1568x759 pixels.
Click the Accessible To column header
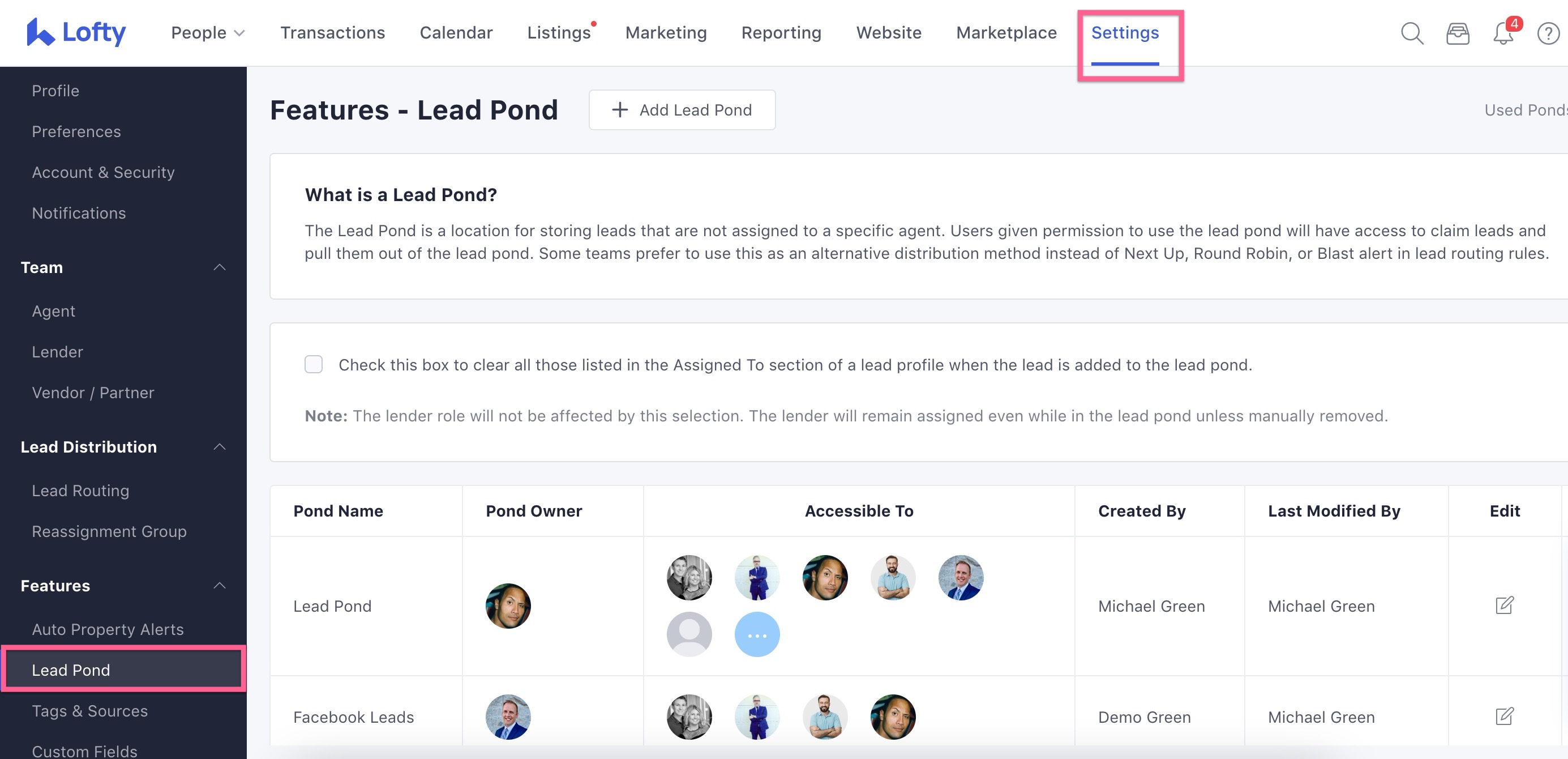click(x=859, y=510)
